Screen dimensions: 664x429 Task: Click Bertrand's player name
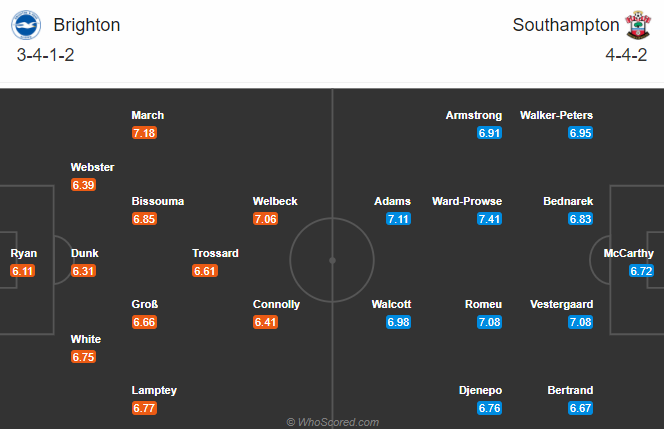(x=570, y=390)
